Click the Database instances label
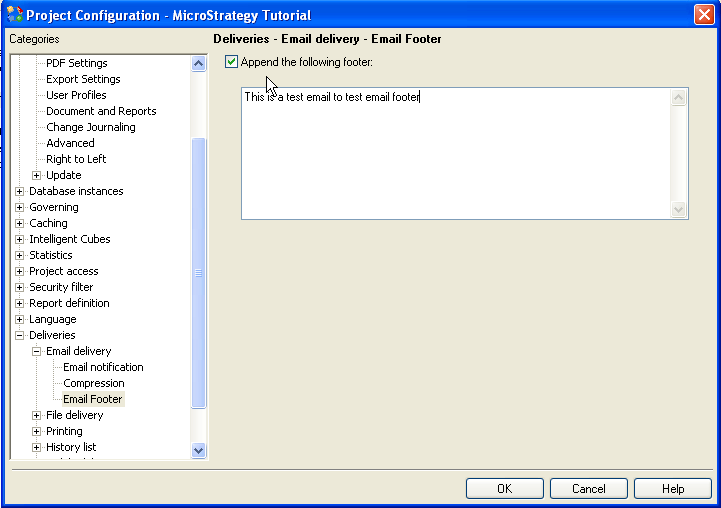This screenshot has width=721, height=508. [76, 191]
